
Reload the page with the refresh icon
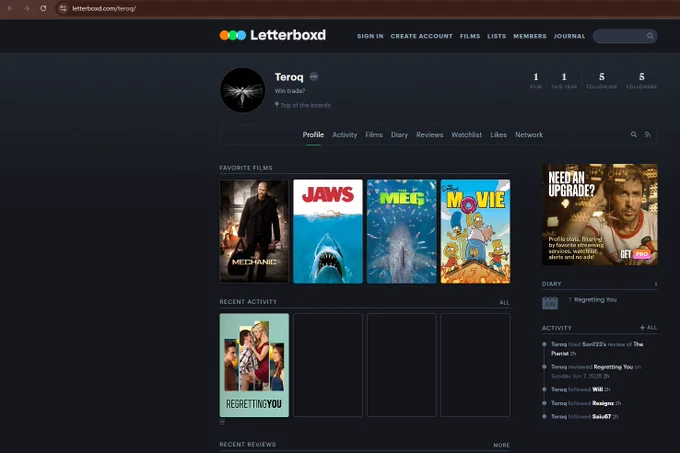[43, 8]
